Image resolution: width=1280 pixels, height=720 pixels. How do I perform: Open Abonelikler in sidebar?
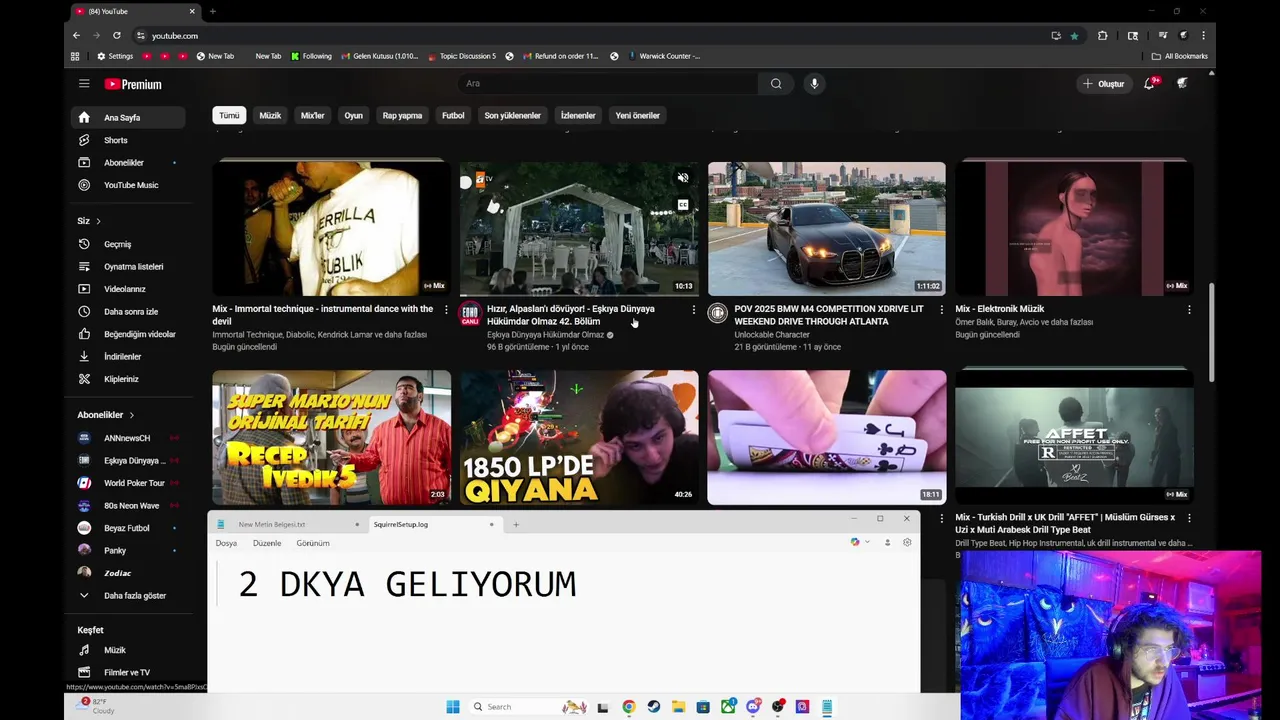(x=128, y=162)
